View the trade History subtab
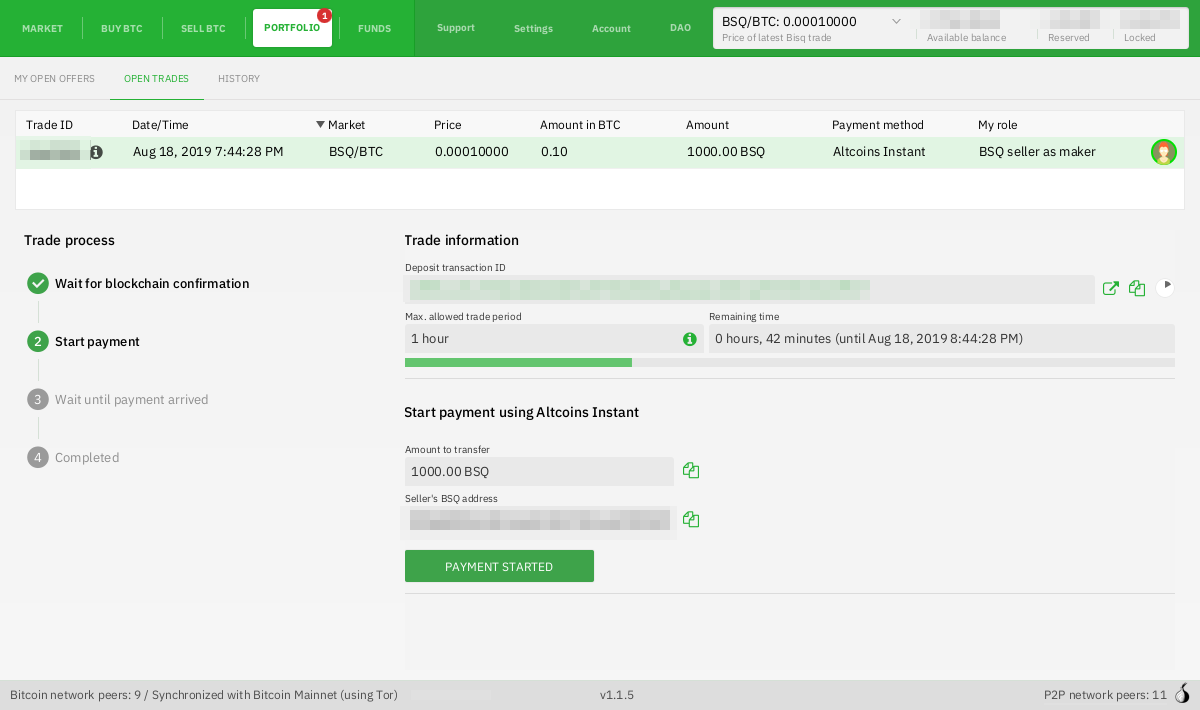This screenshot has width=1200, height=710. click(239, 78)
